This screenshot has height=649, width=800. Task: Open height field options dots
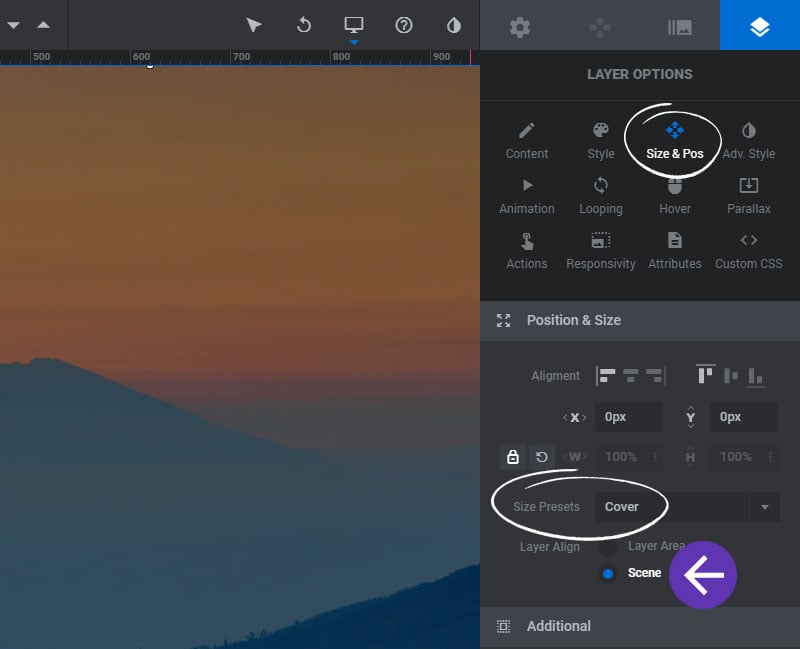pos(770,457)
